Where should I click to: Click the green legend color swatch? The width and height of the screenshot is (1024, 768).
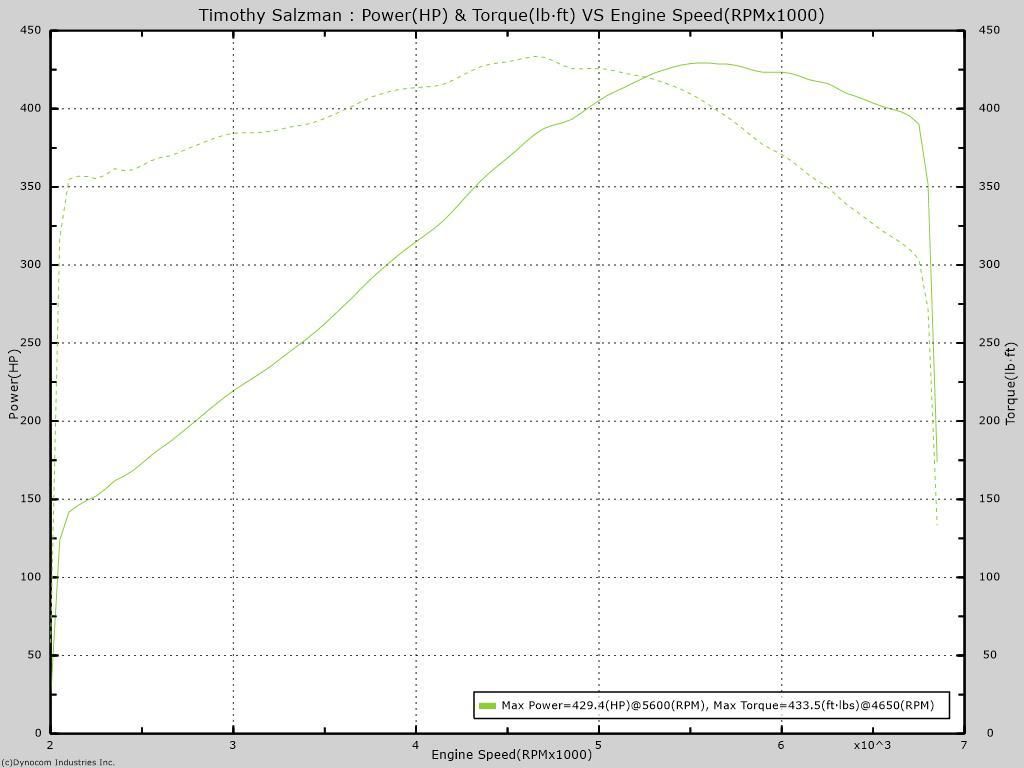487,706
